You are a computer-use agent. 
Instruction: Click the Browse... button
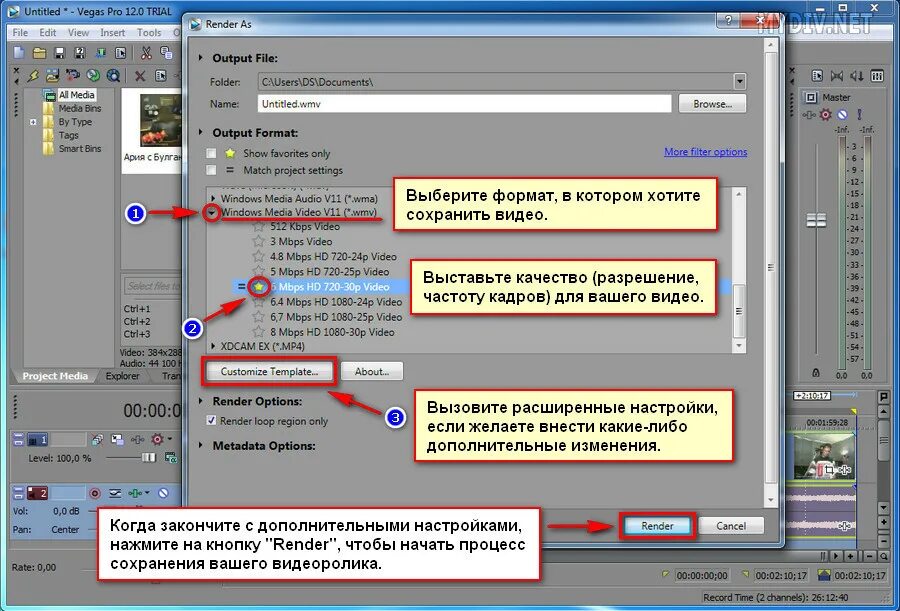point(712,104)
